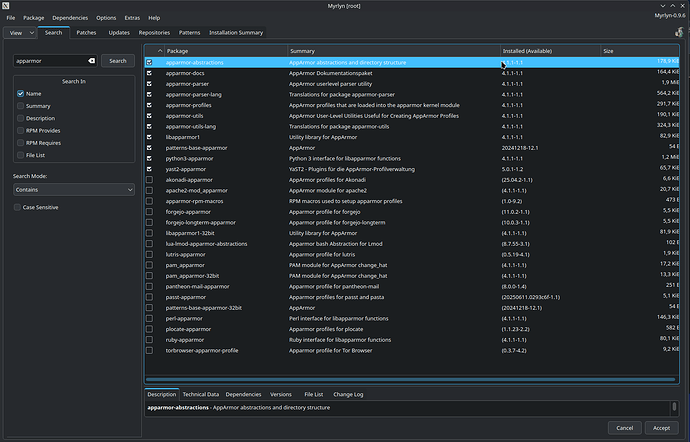Open the File menu
This screenshot has width=690, height=442.
click(x=11, y=18)
